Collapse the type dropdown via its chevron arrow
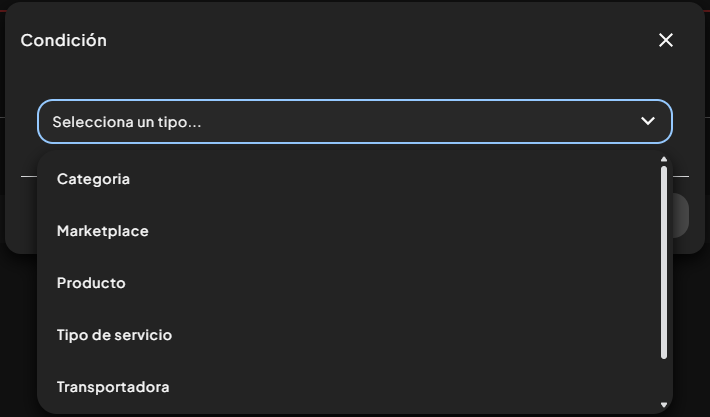Screen dimensions: 710x417 648,121
